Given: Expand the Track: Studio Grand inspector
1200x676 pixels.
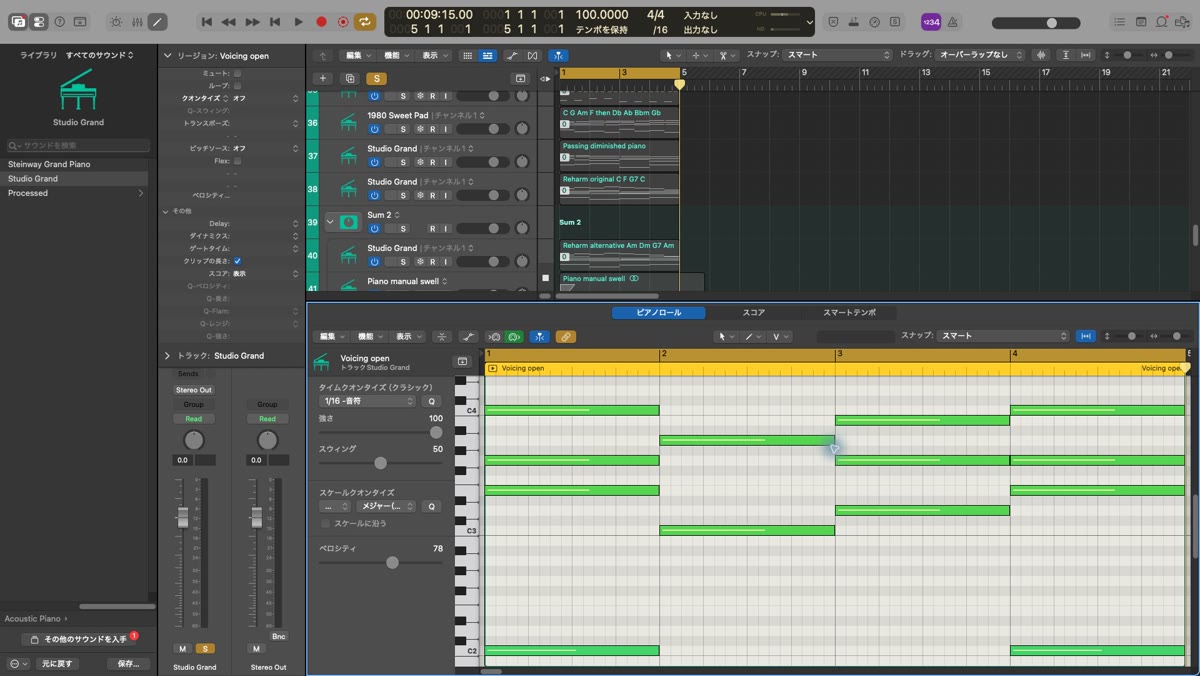Looking at the screenshot, I should (x=167, y=355).
